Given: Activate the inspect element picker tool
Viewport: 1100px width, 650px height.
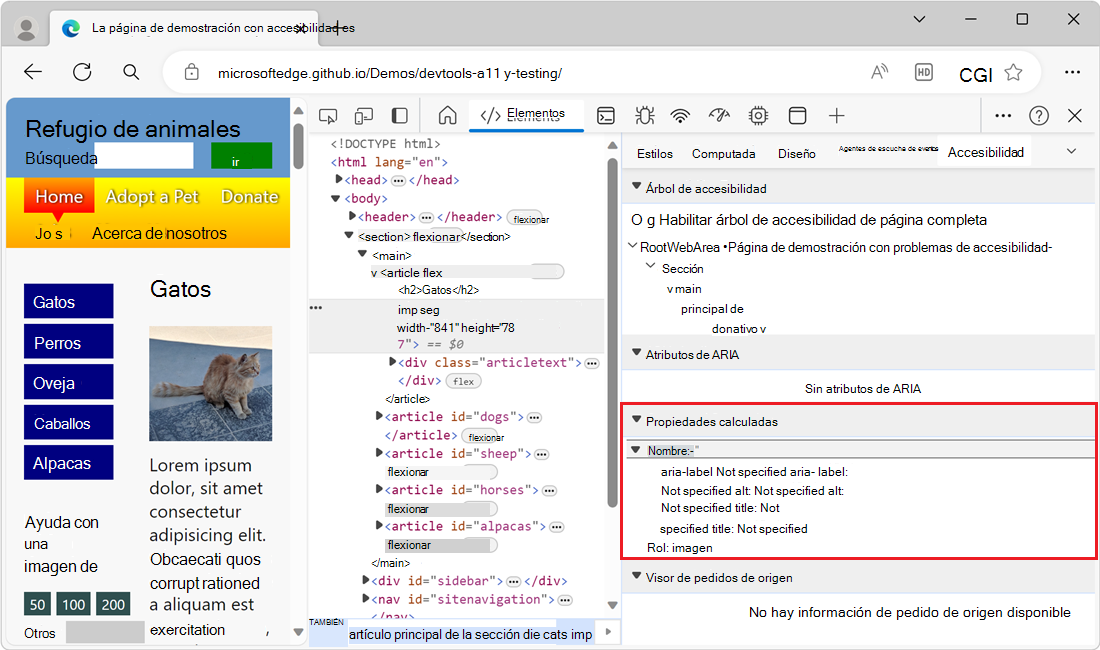Looking at the screenshot, I should (x=328, y=115).
